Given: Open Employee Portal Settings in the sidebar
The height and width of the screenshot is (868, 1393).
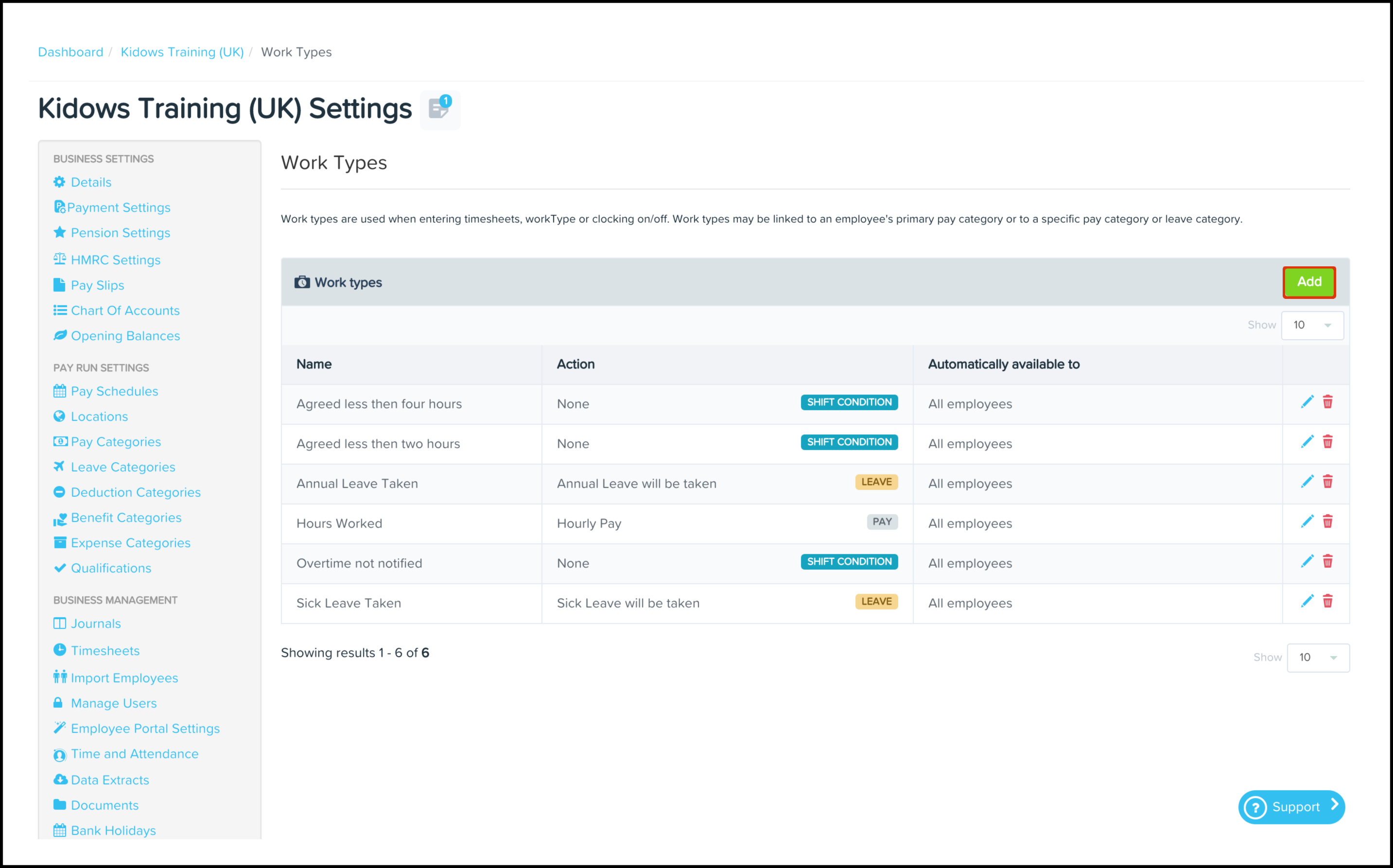Looking at the screenshot, I should [x=145, y=729].
